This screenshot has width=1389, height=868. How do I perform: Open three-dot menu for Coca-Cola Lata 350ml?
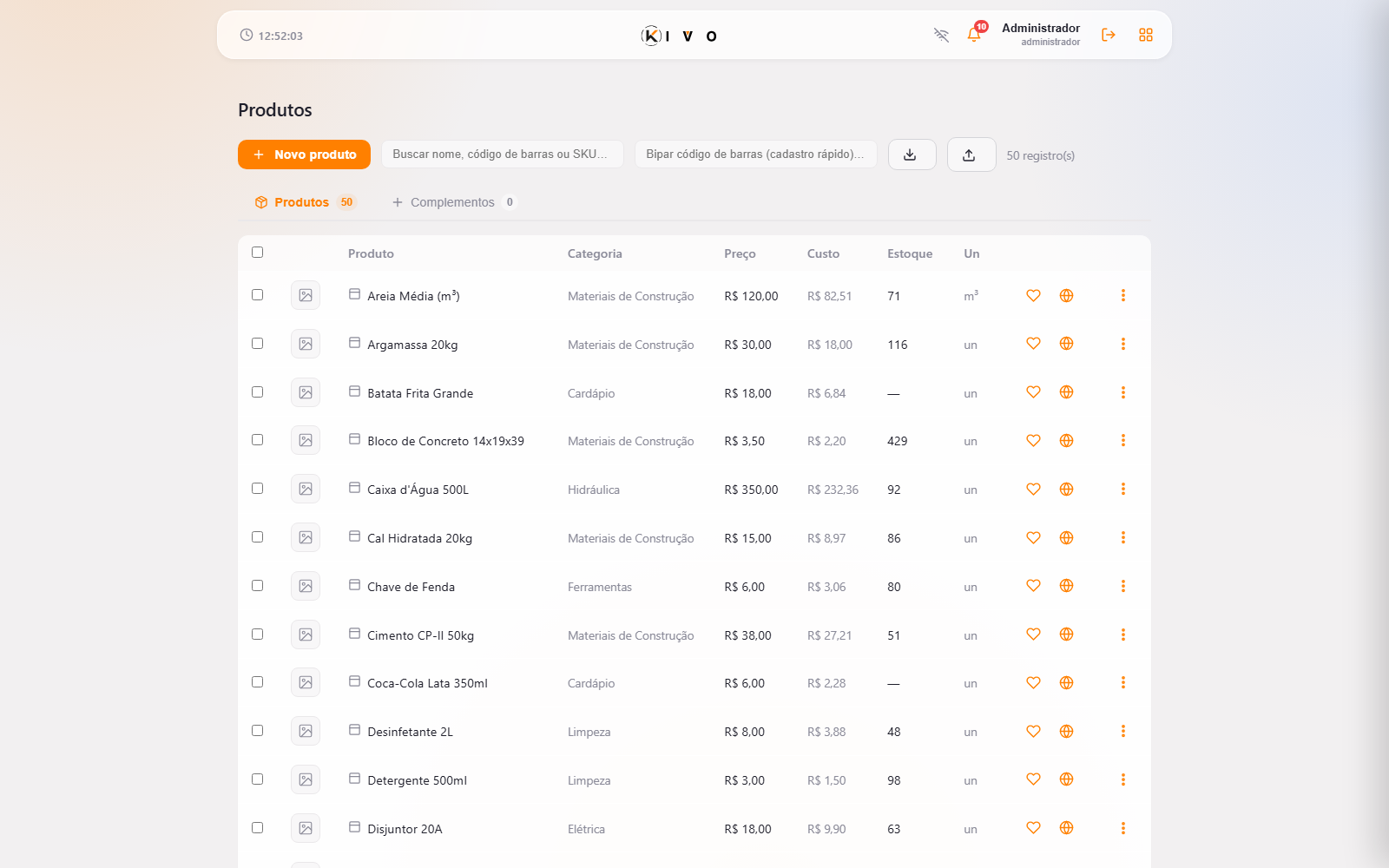coord(1122,683)
